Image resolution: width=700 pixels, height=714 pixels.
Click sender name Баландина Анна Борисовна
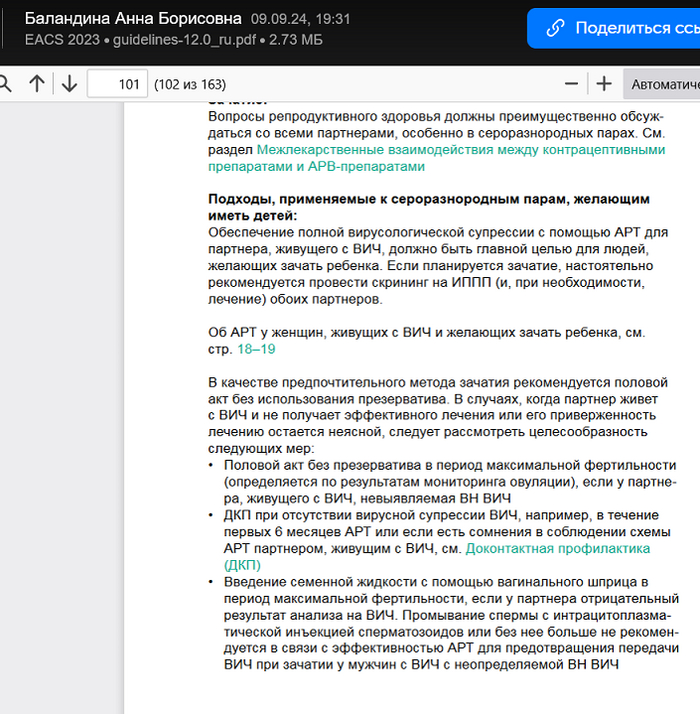pyautogui.click(x=133, y=19)
